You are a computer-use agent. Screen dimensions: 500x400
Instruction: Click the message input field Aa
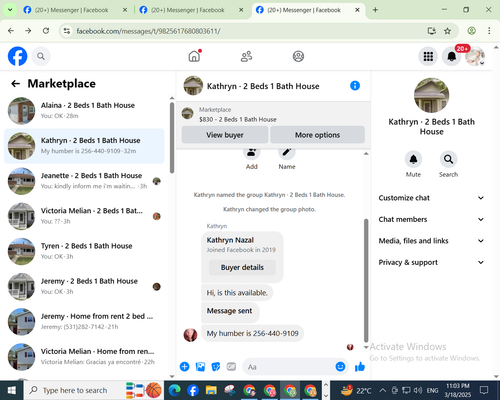(x=288, y=367)
